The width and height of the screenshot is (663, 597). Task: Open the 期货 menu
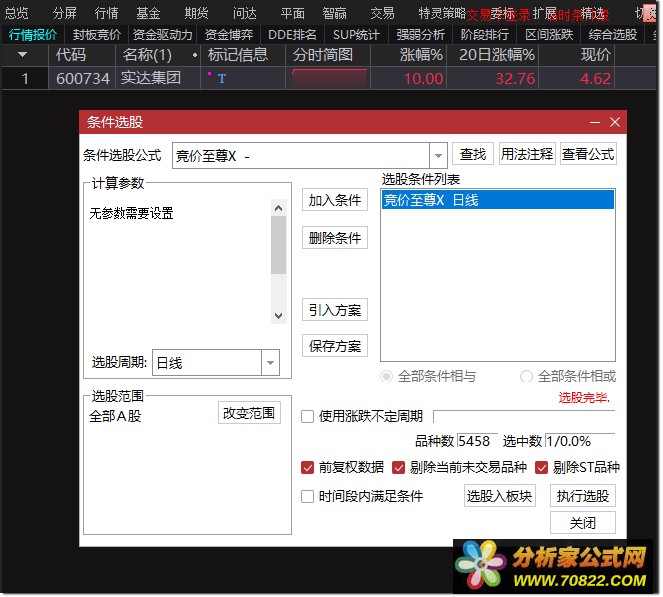tap(196, 14)
